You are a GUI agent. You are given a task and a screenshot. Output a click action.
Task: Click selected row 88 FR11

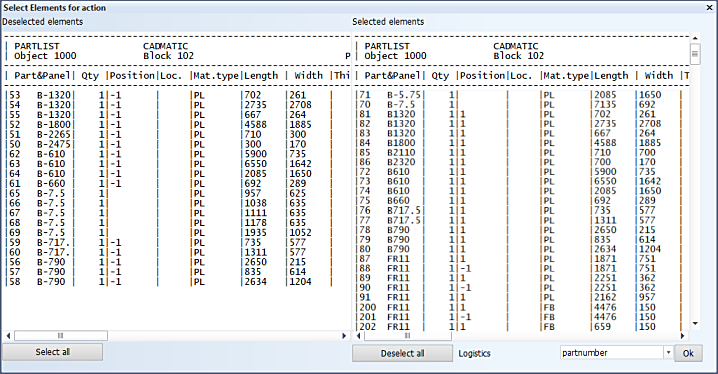coord(522,268)
